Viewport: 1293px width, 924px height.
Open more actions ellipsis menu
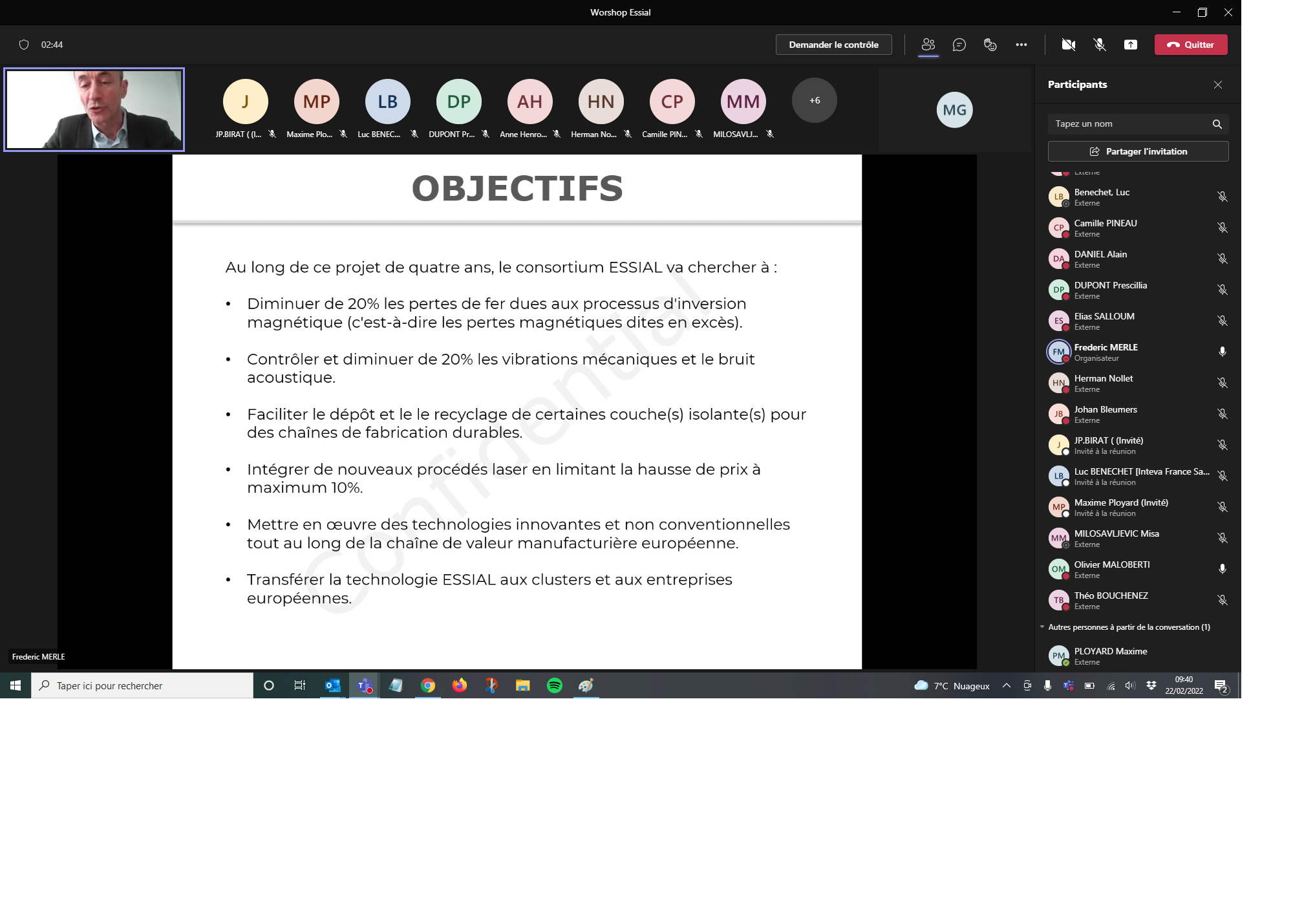[1021, 45]
